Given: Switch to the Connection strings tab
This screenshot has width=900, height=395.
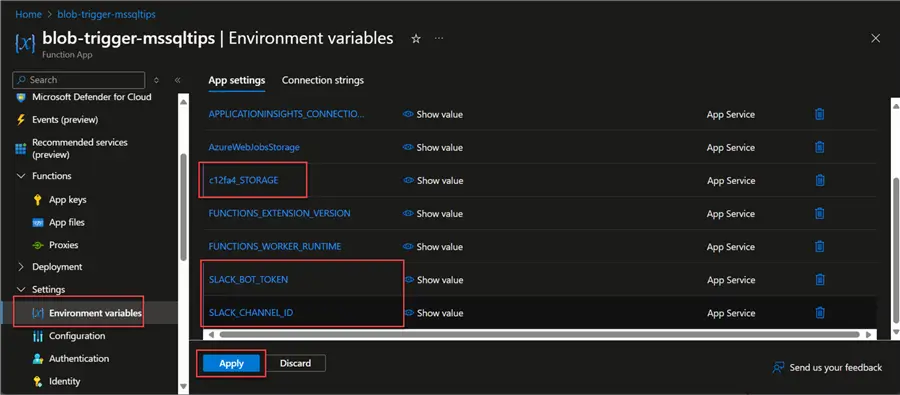Looking at the screenshot, I should (323, 80).
